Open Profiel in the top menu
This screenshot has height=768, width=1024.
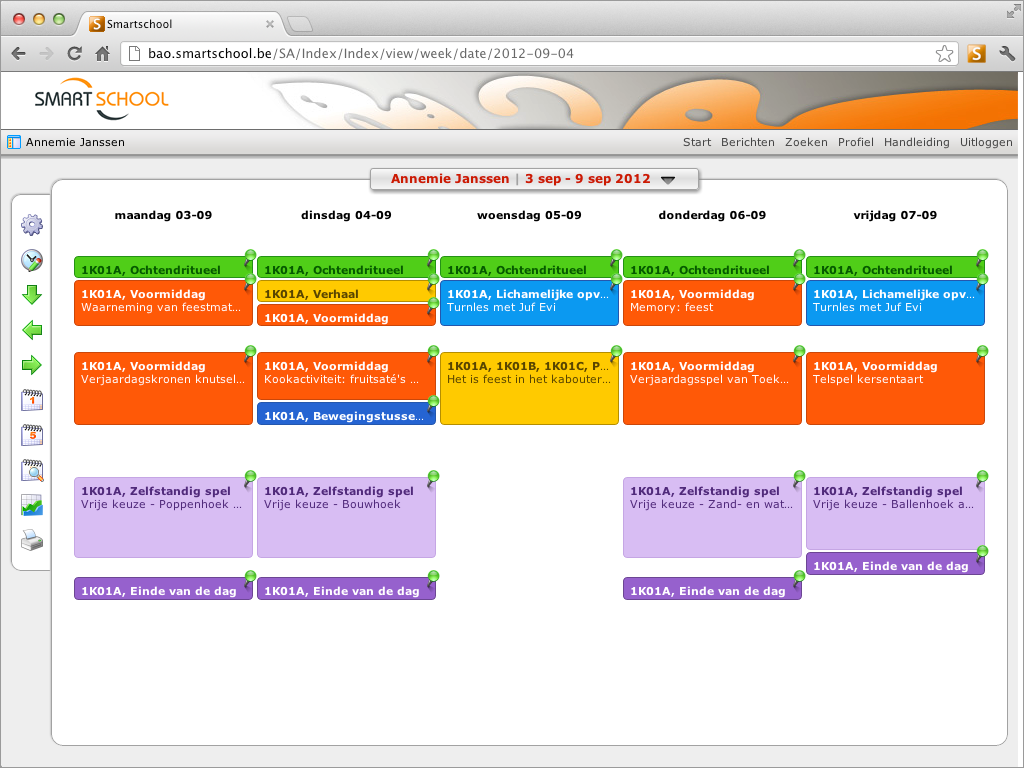pos(856,142)
